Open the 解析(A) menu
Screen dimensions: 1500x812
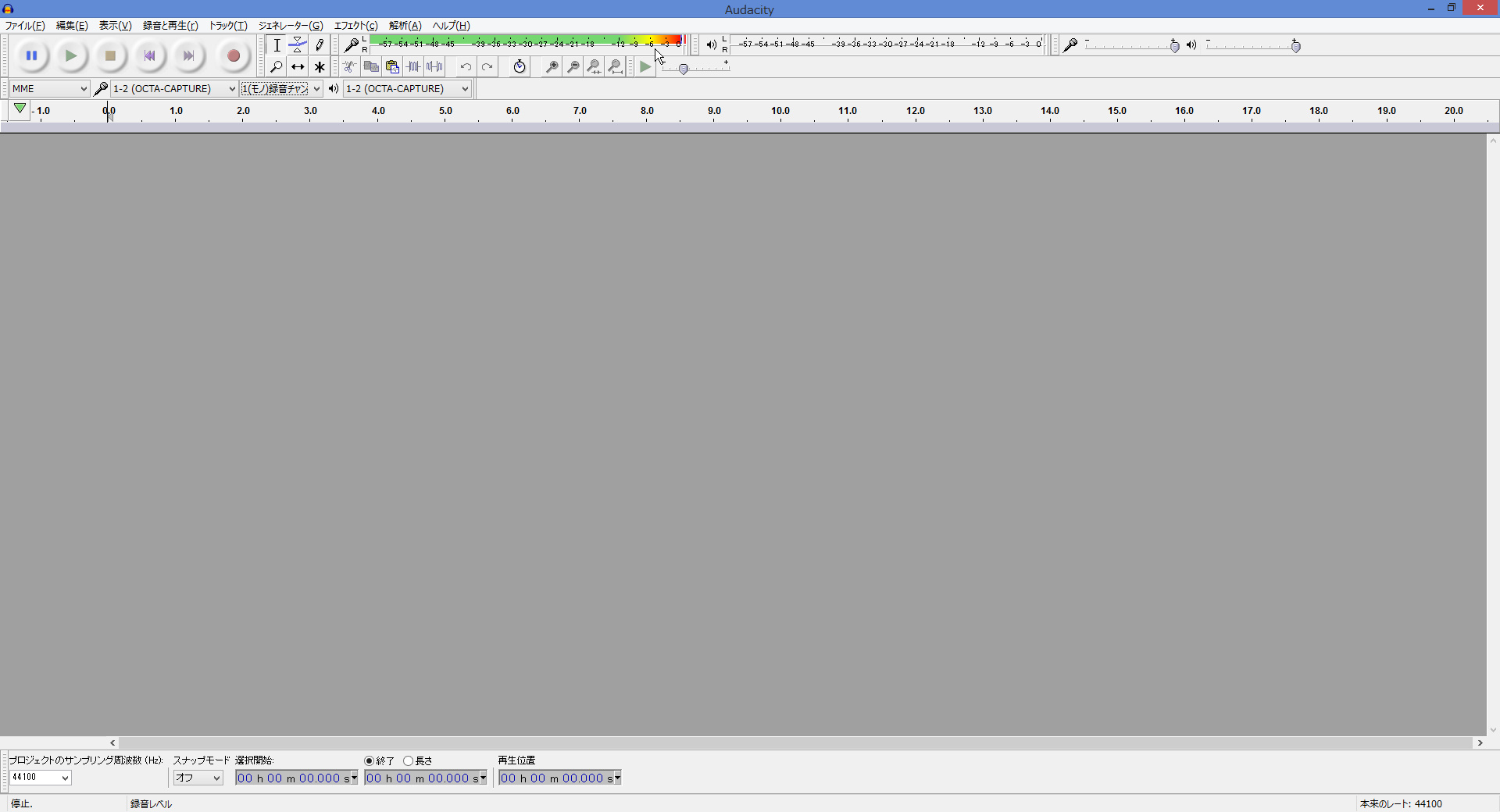coord(405,26)
